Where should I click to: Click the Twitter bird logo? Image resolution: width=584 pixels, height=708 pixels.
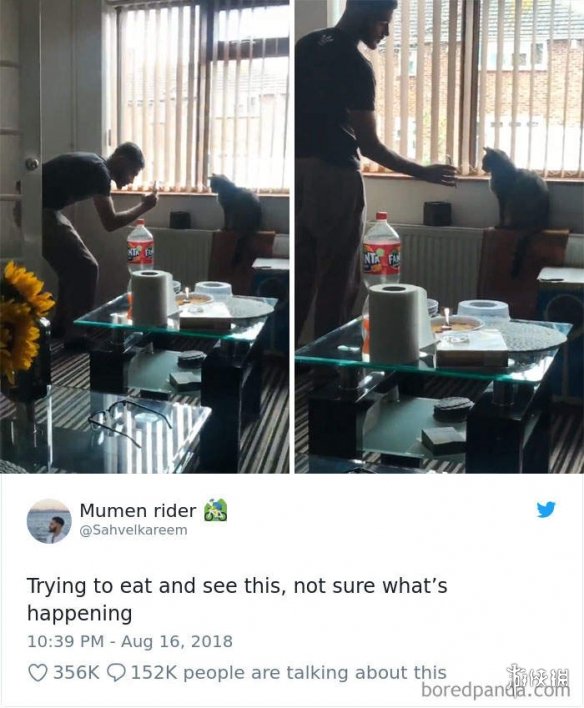[546, 510]
